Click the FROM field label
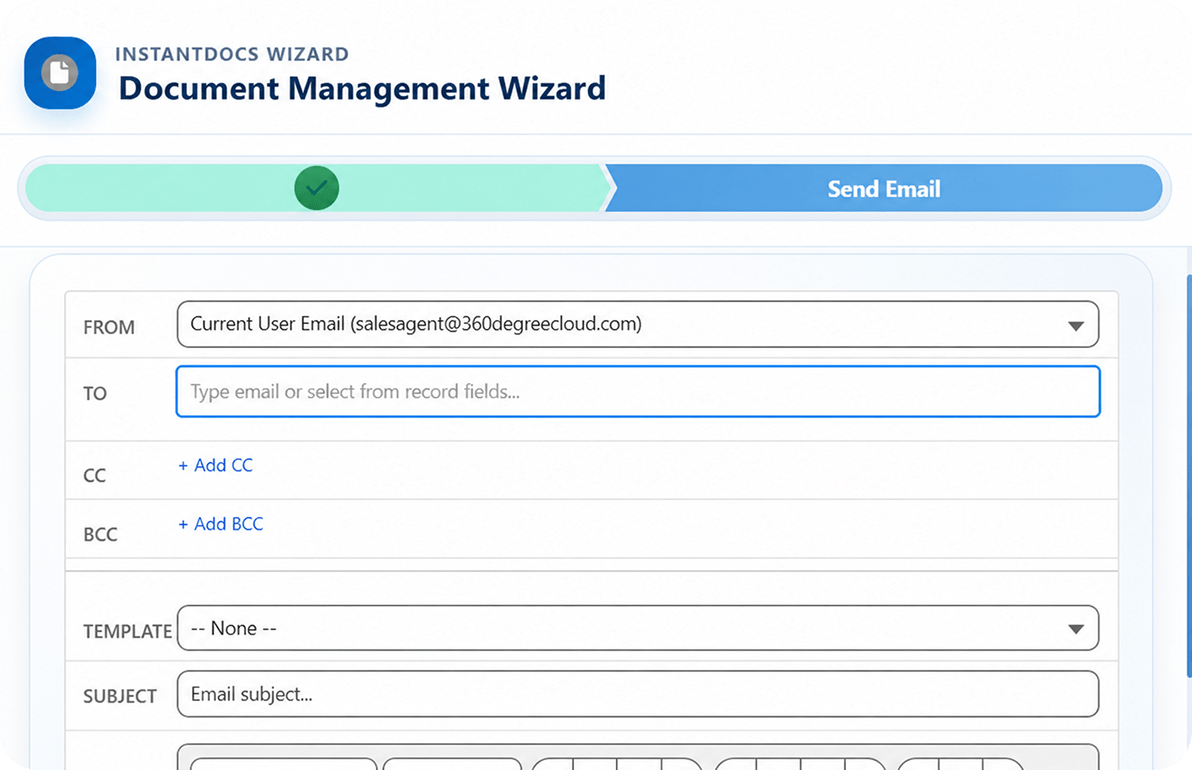This screenshot has width=1192, height=770. (109, 328)
